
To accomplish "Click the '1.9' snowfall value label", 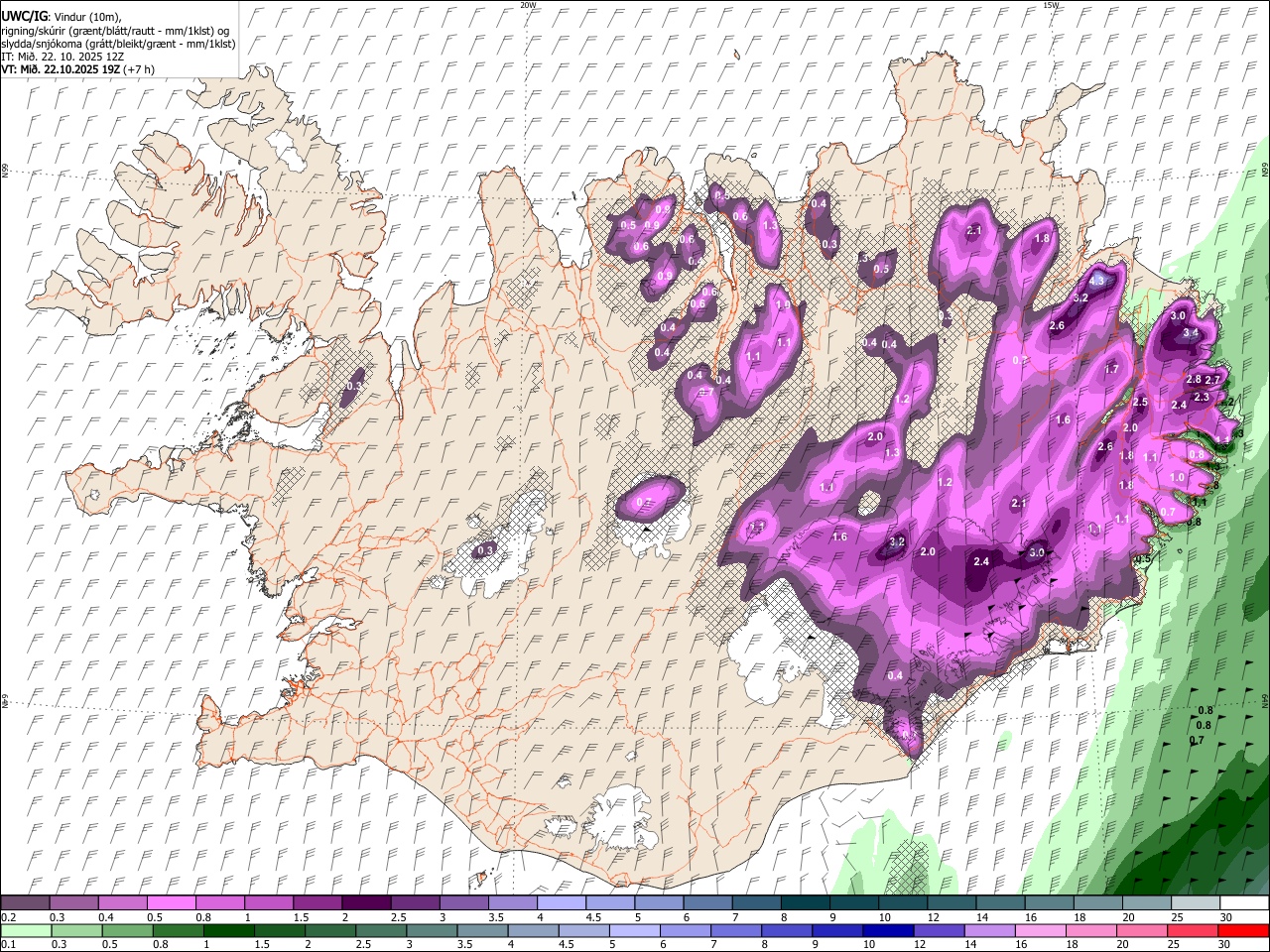I will (782, 304).
